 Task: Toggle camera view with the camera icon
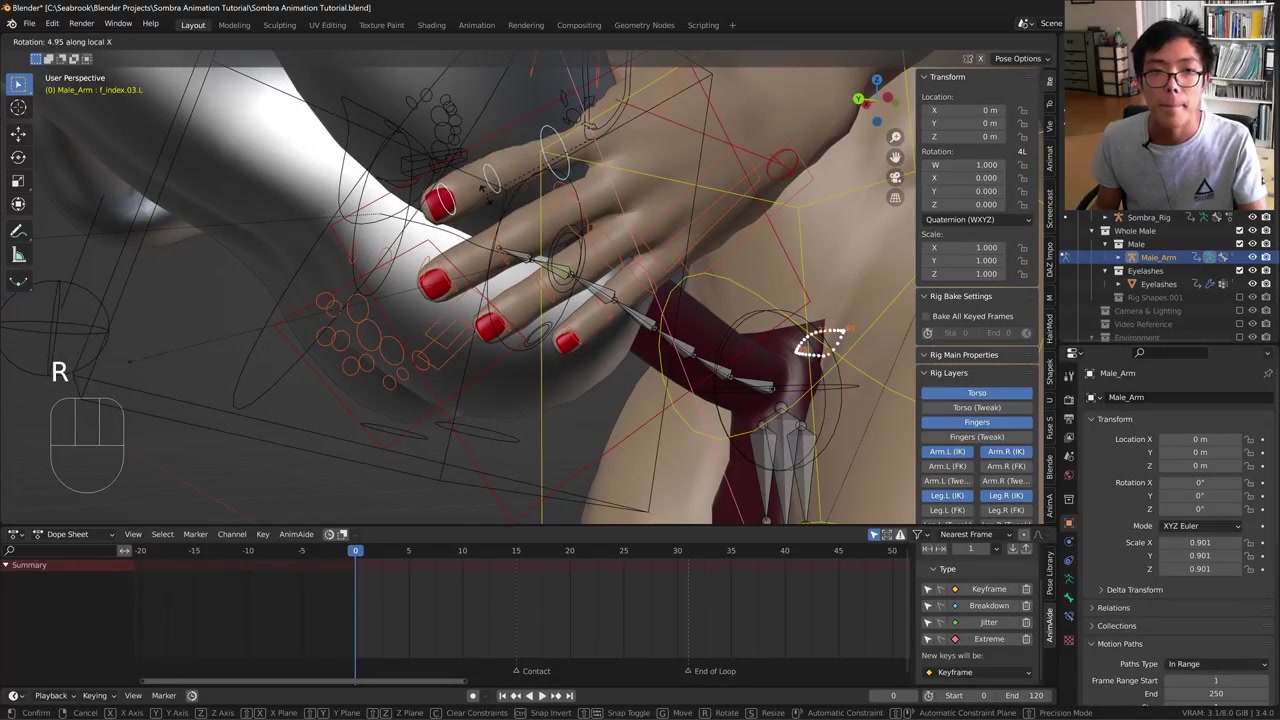[895, 177]
